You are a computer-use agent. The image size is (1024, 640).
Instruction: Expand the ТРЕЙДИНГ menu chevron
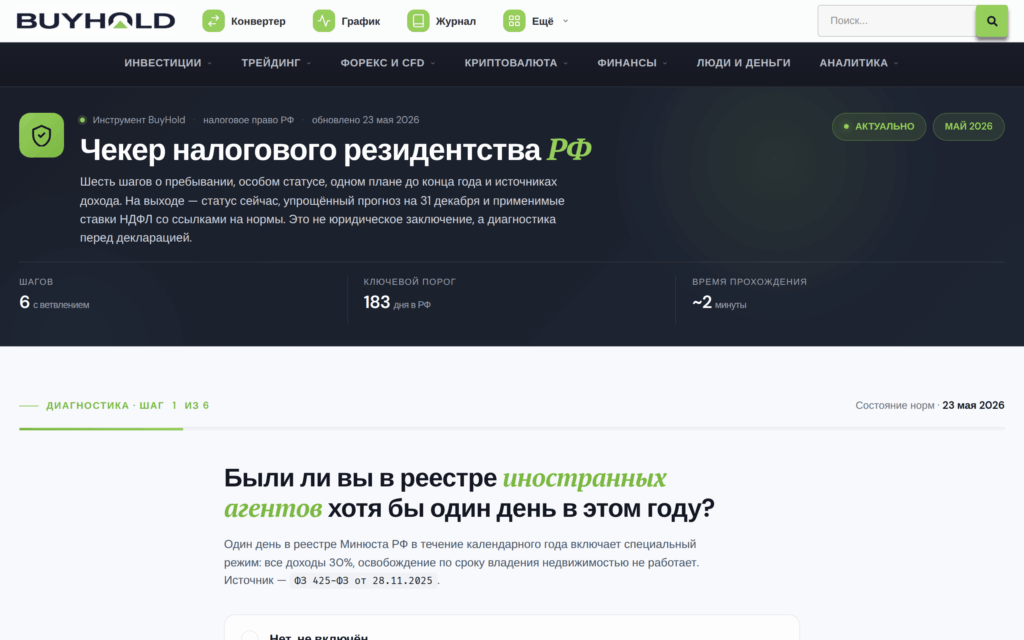tap(309, 63)
